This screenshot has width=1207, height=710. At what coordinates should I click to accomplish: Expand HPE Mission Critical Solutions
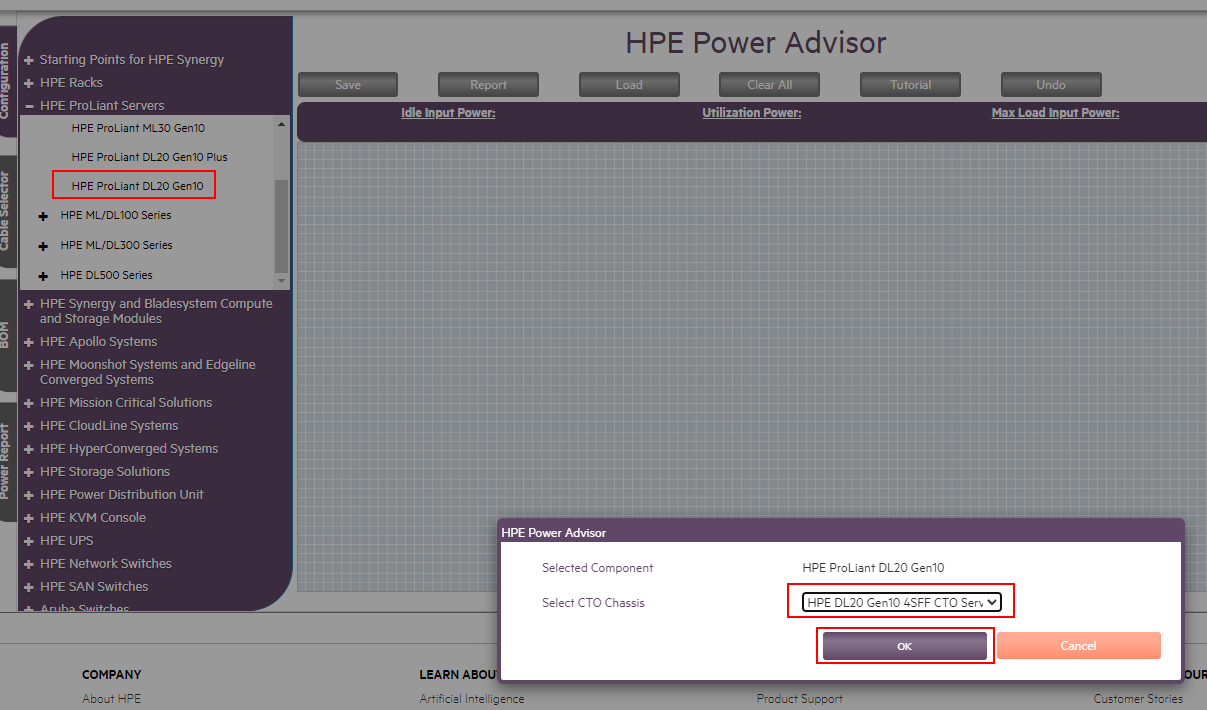coord(29,403)
